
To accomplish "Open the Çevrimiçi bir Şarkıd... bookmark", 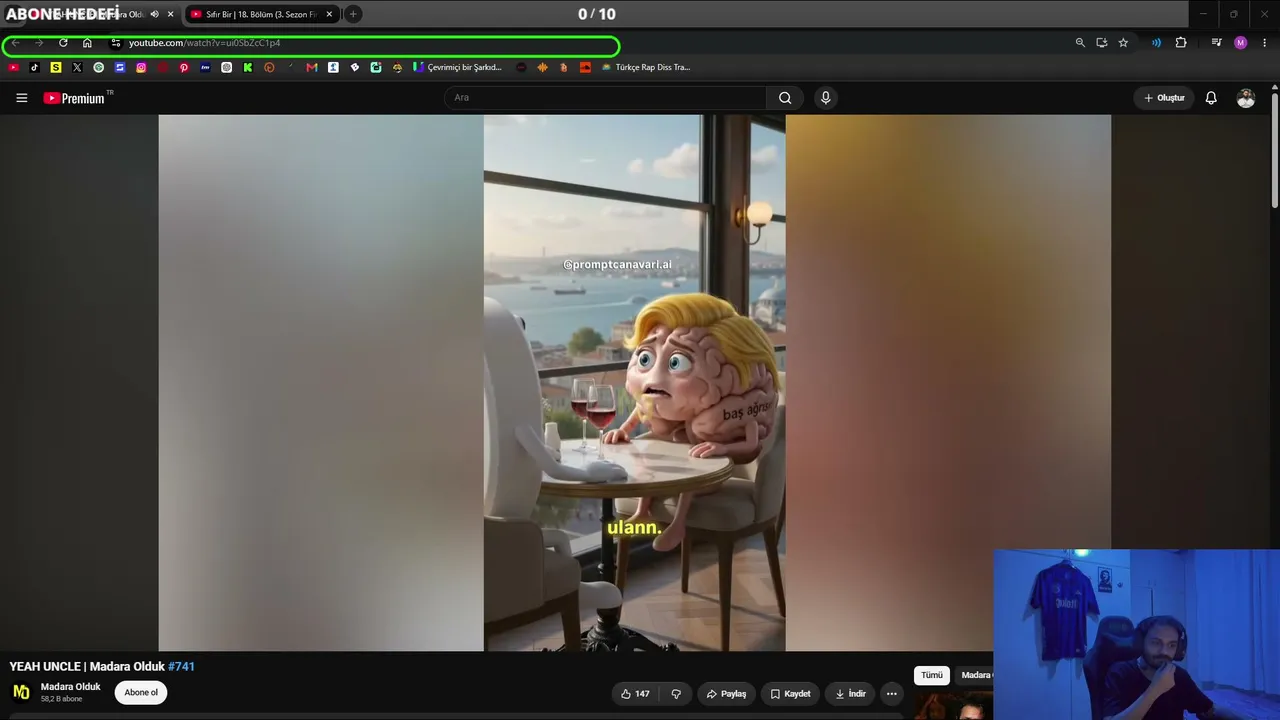I will click(457, 68).
